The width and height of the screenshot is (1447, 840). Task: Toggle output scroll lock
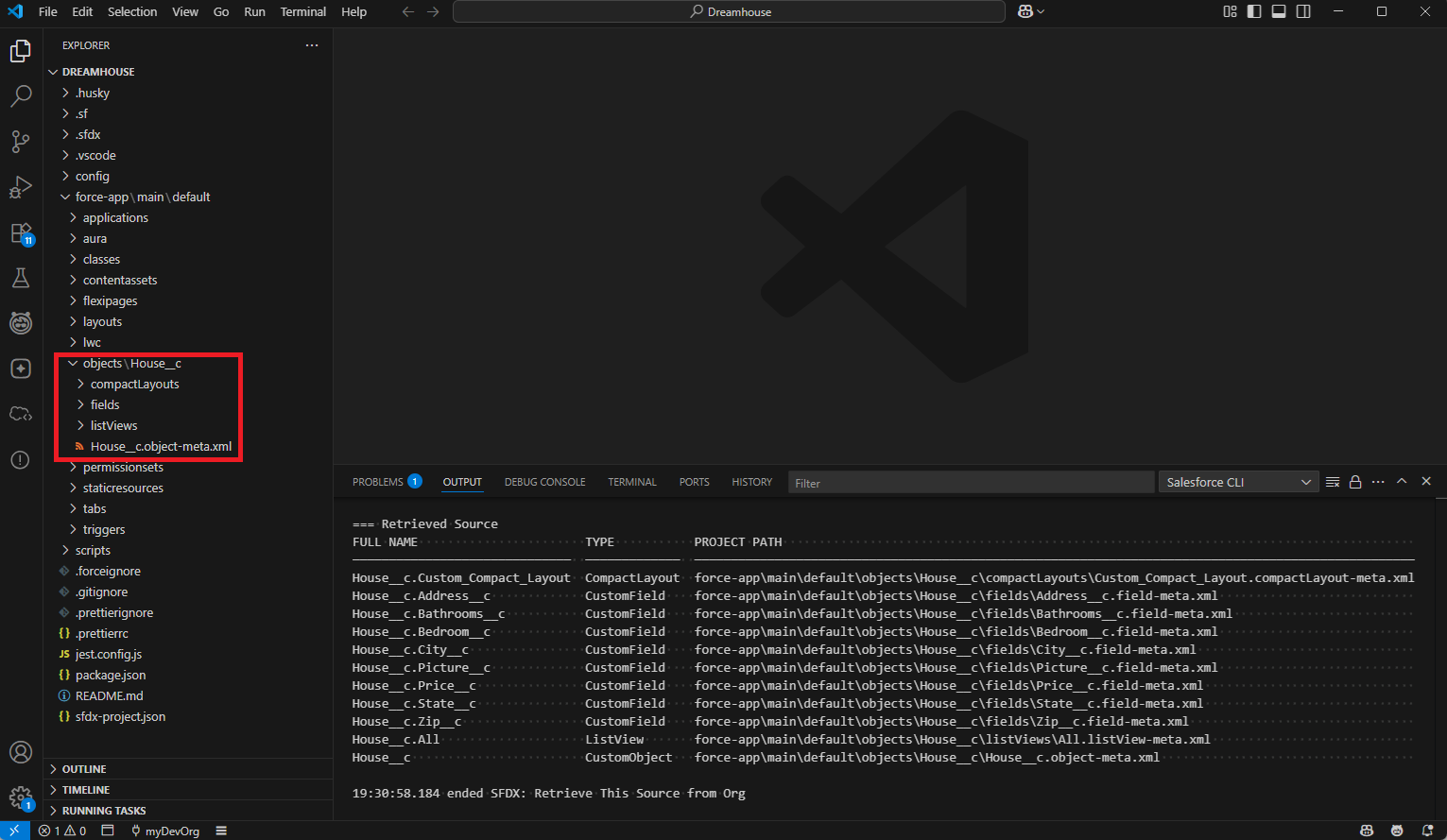(x=1355, y=482)
